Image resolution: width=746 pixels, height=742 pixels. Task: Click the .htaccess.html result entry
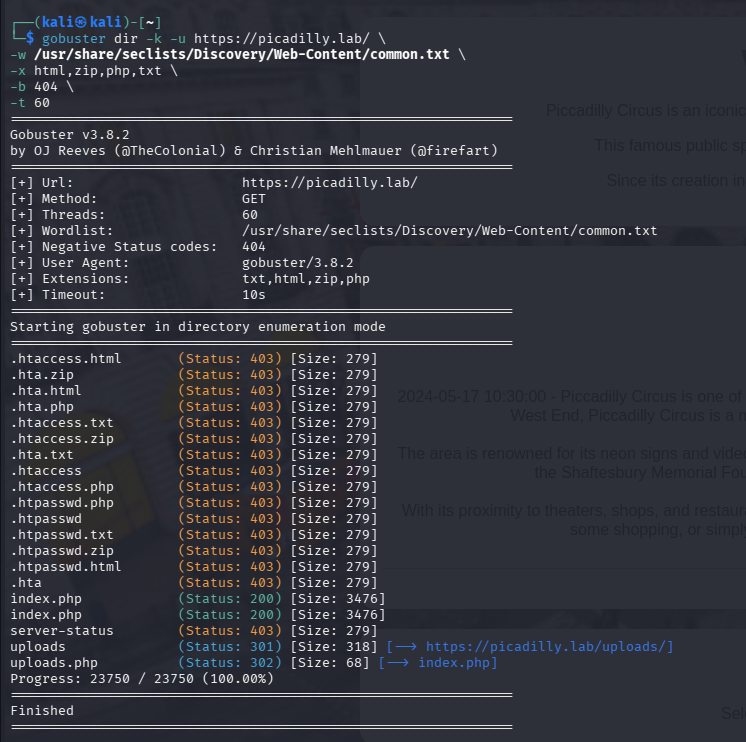[66, 358]
